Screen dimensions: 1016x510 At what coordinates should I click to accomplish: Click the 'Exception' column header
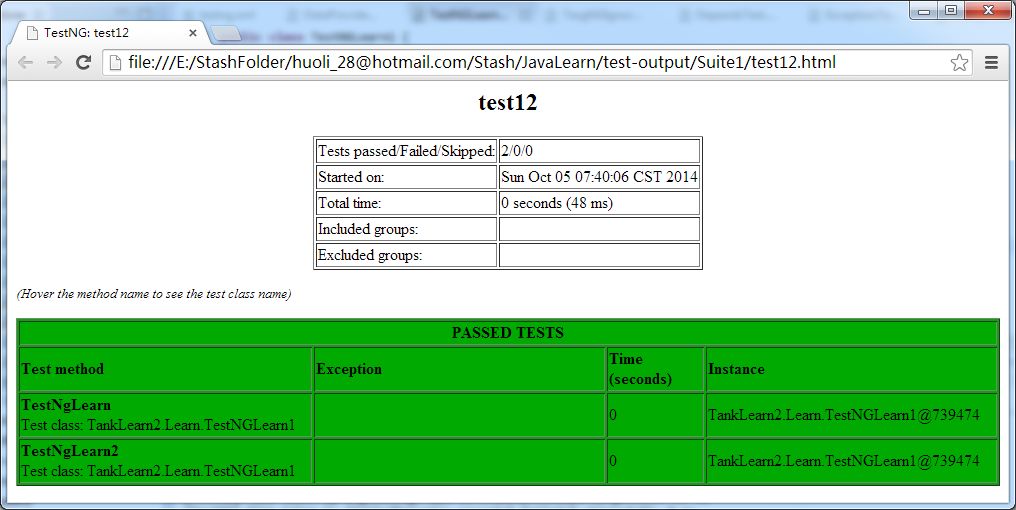459,369
